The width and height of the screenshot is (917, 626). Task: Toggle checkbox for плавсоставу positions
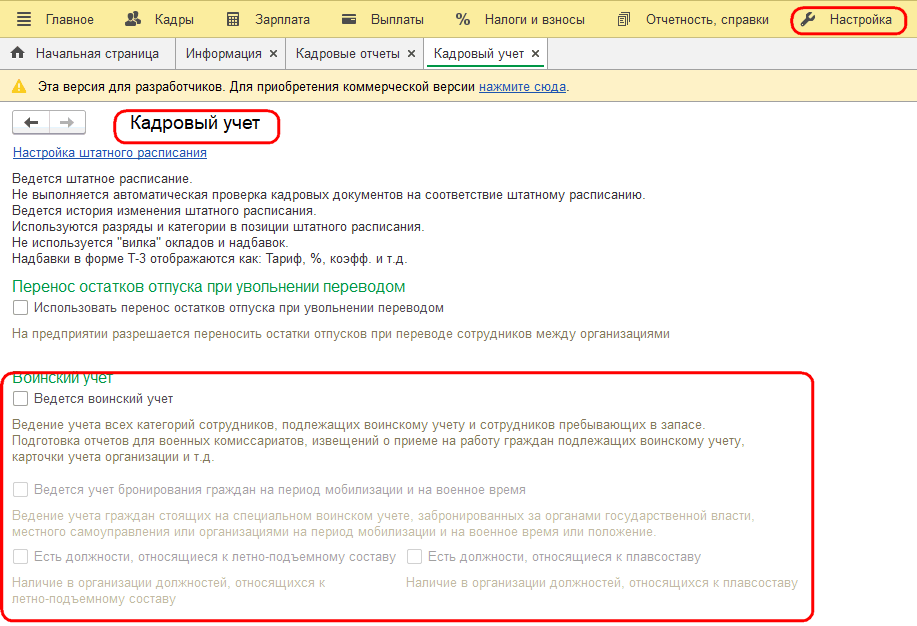pos(415,557)
